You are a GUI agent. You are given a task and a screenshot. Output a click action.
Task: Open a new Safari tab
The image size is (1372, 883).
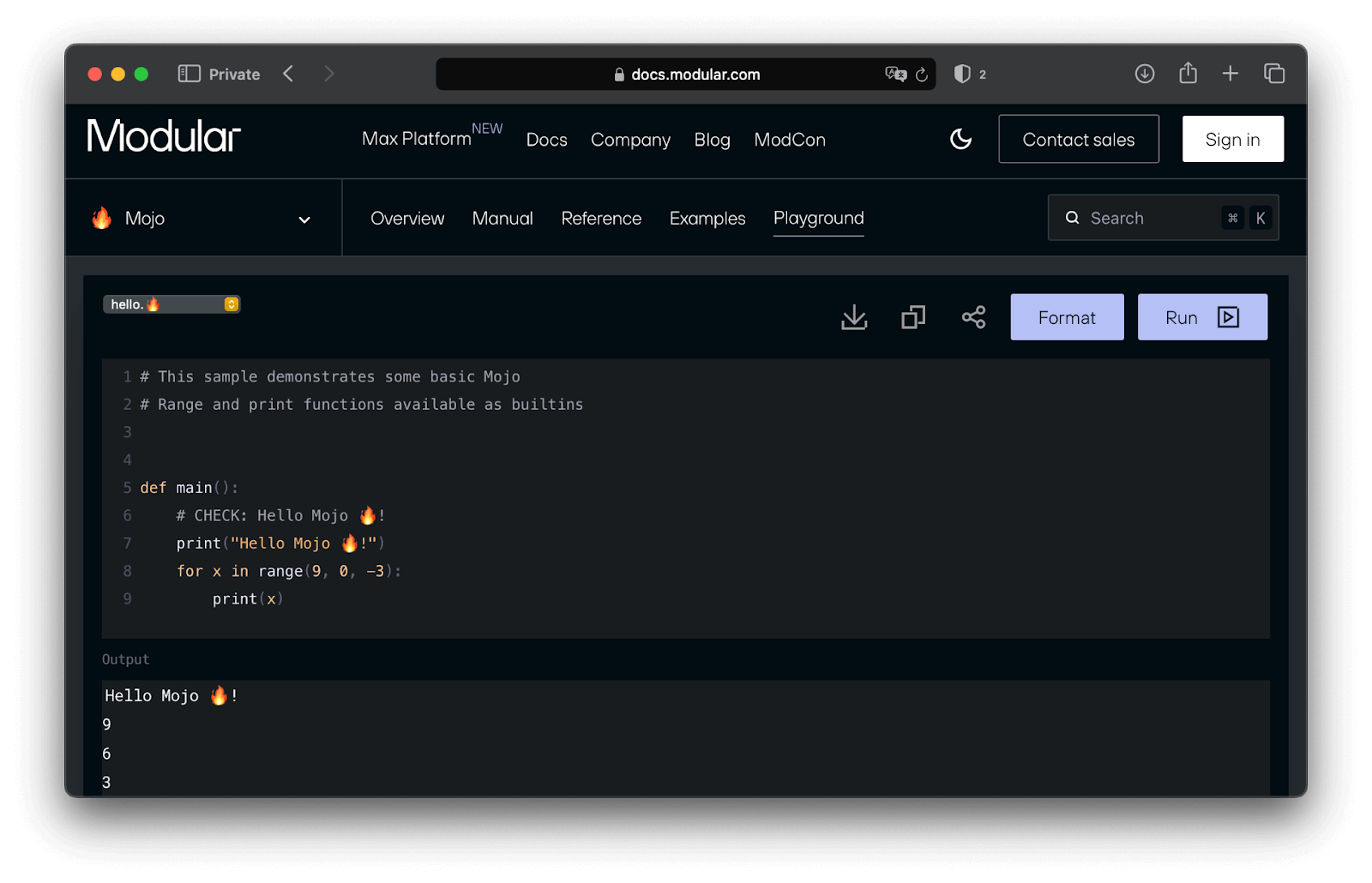[1231, 74]
